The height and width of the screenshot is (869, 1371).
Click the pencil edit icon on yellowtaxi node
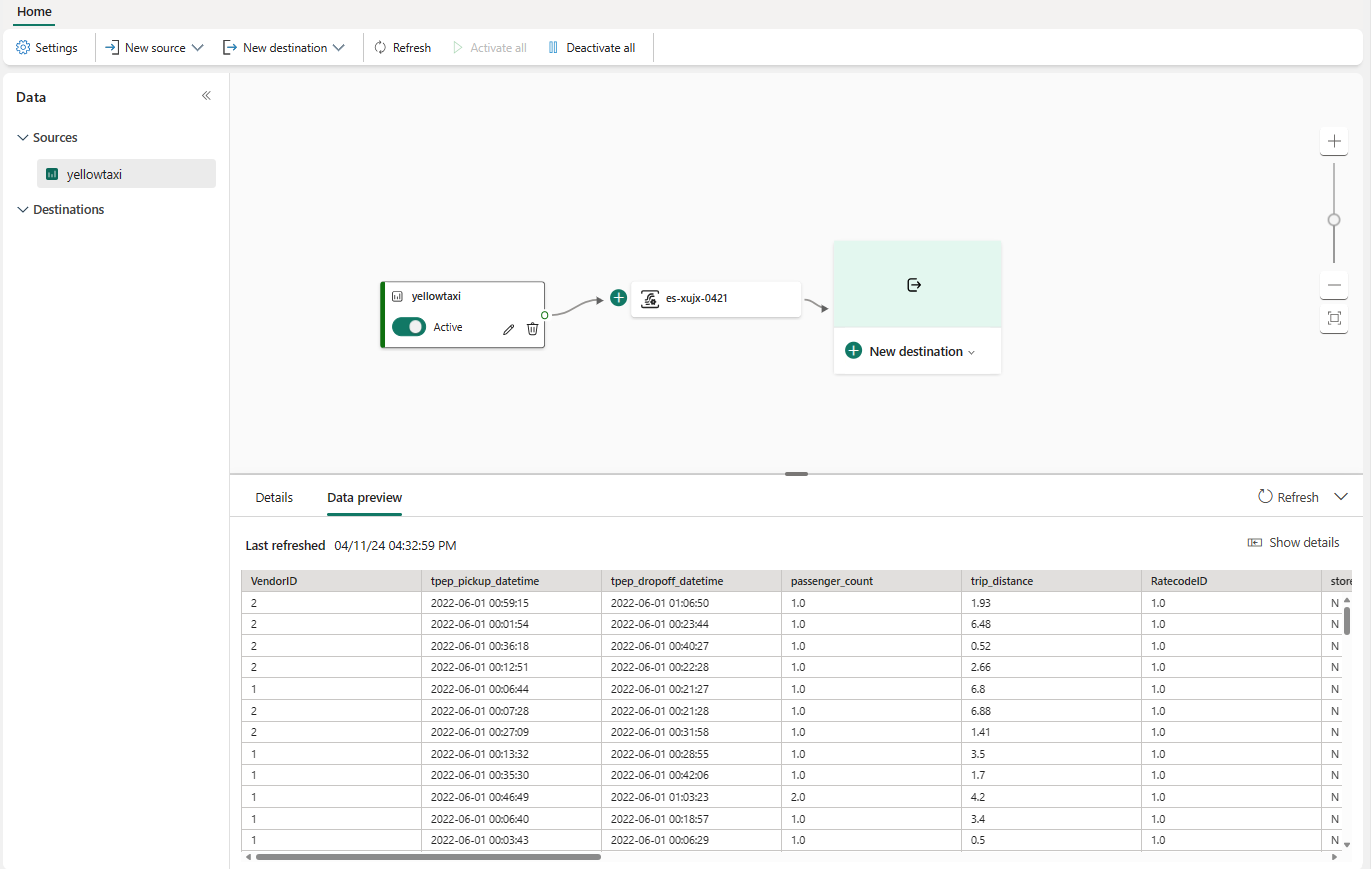[x=508, y=329]
